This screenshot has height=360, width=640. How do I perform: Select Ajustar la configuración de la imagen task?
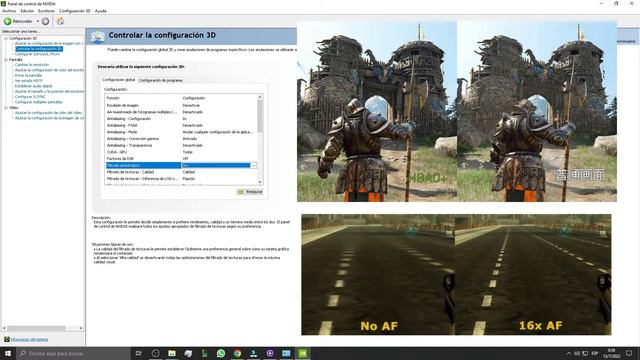pyautogui.click(x=49, y=43)
